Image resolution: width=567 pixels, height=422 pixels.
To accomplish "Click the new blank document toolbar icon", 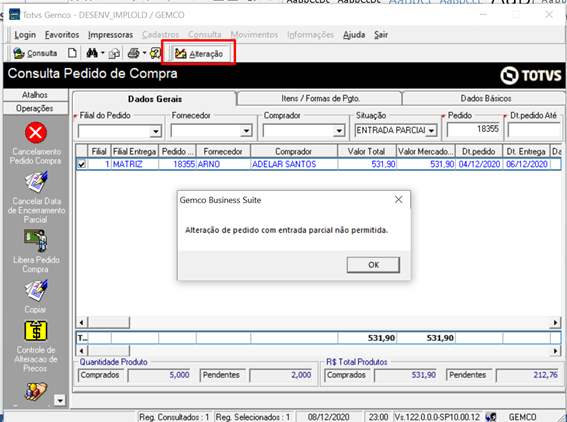I will pyautogui.click(x=72, y=53).
